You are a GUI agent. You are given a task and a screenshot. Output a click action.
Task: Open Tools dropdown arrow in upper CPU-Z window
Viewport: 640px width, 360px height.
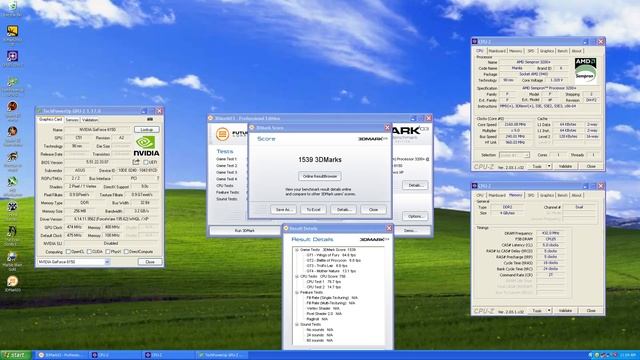tap(549, 166)
